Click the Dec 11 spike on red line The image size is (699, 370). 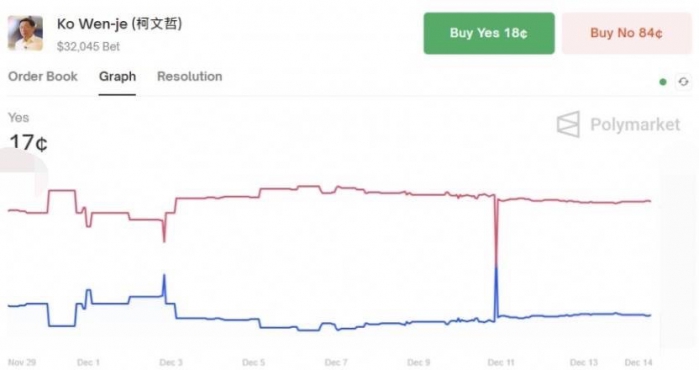tap(496, 232)
